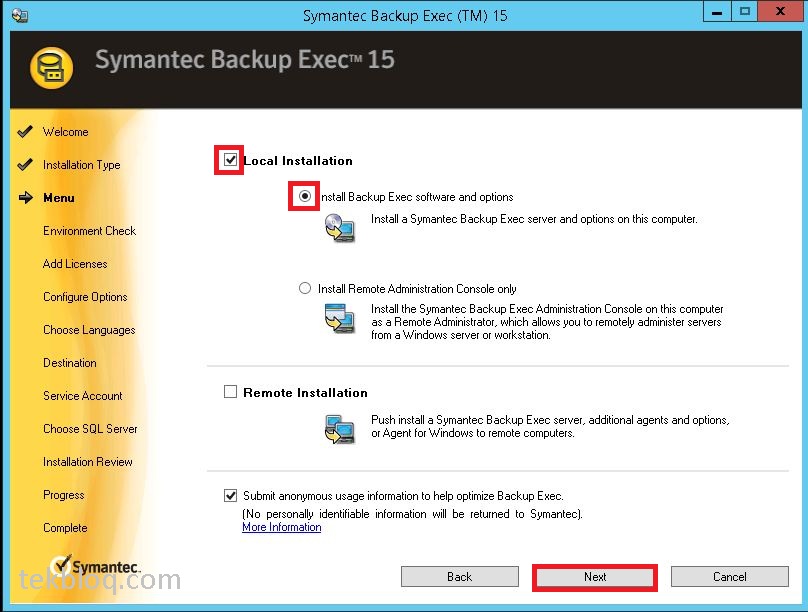
Task: Open the More Information link
Action: pos(282,527)
